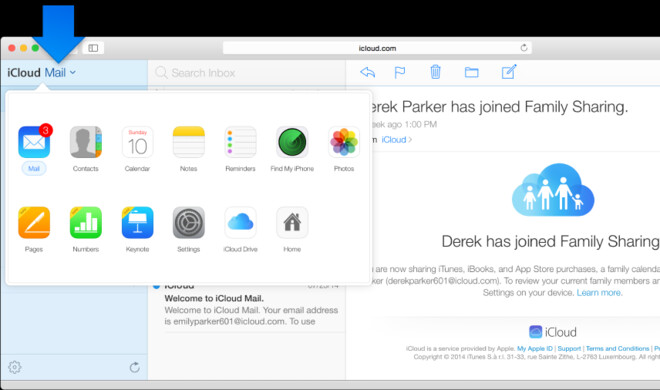Viewport: 660px width, 390px height.
Task: Open Terms and Conditions link
Action: pyautogui.click(x=617, y=348)
